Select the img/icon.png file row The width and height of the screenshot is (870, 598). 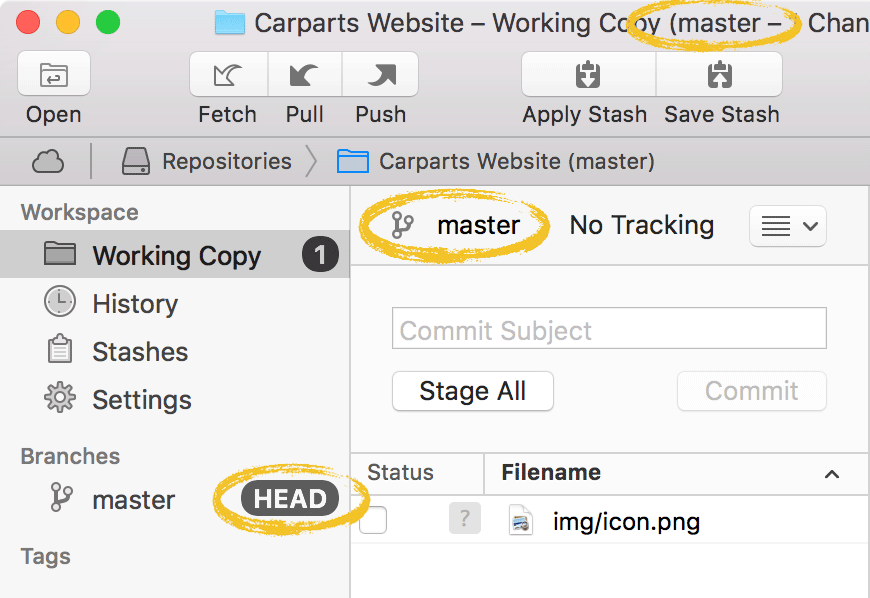(x=626, y=522)
